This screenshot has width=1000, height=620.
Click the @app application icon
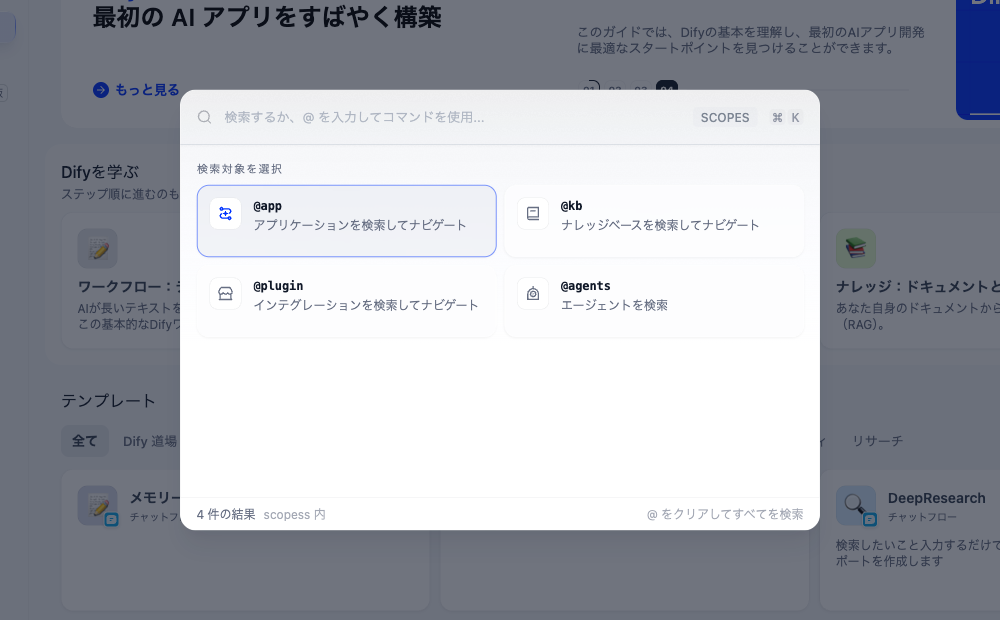[x=225, y=214]
